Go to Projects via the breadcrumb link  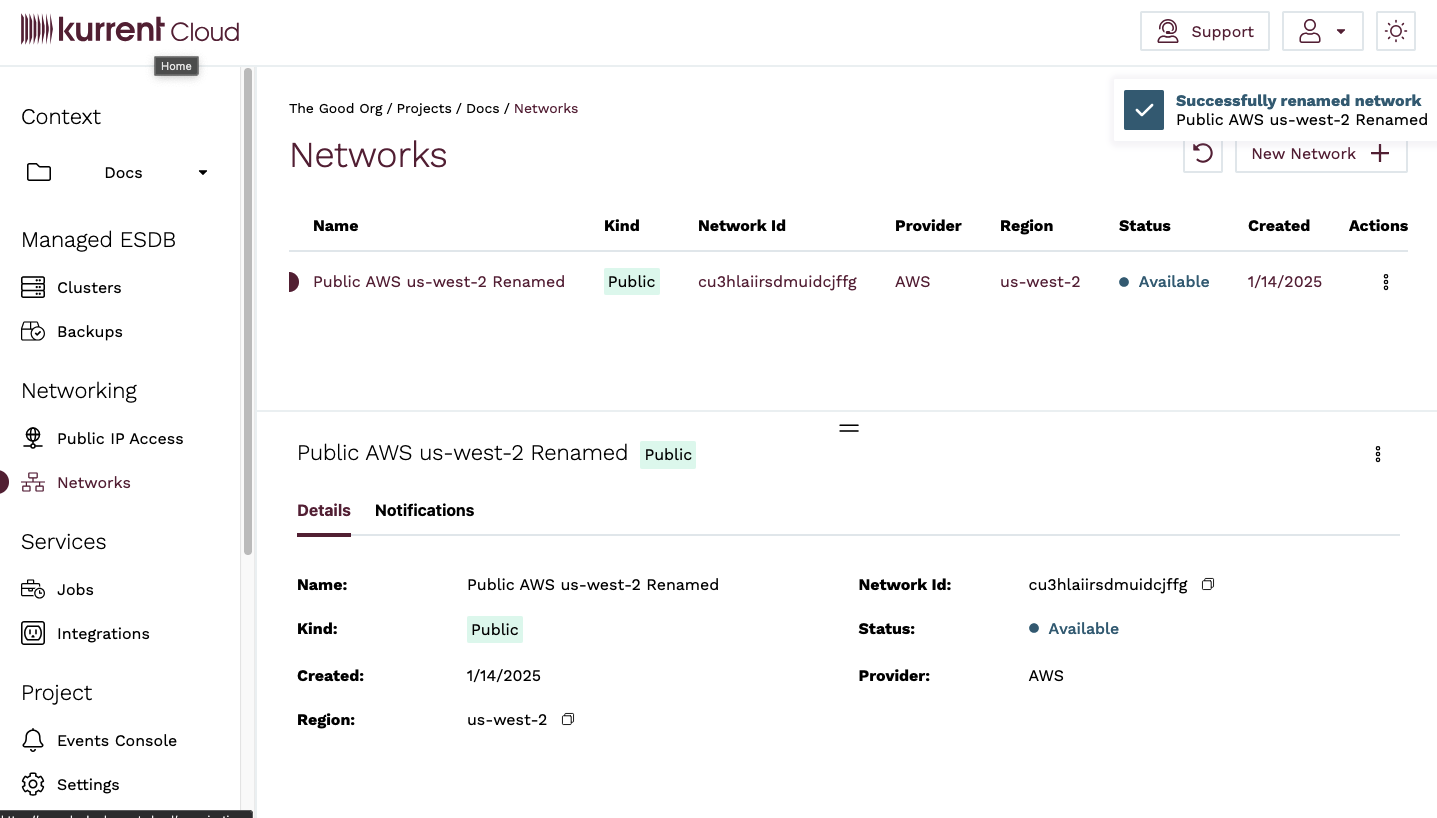point(424,108)
